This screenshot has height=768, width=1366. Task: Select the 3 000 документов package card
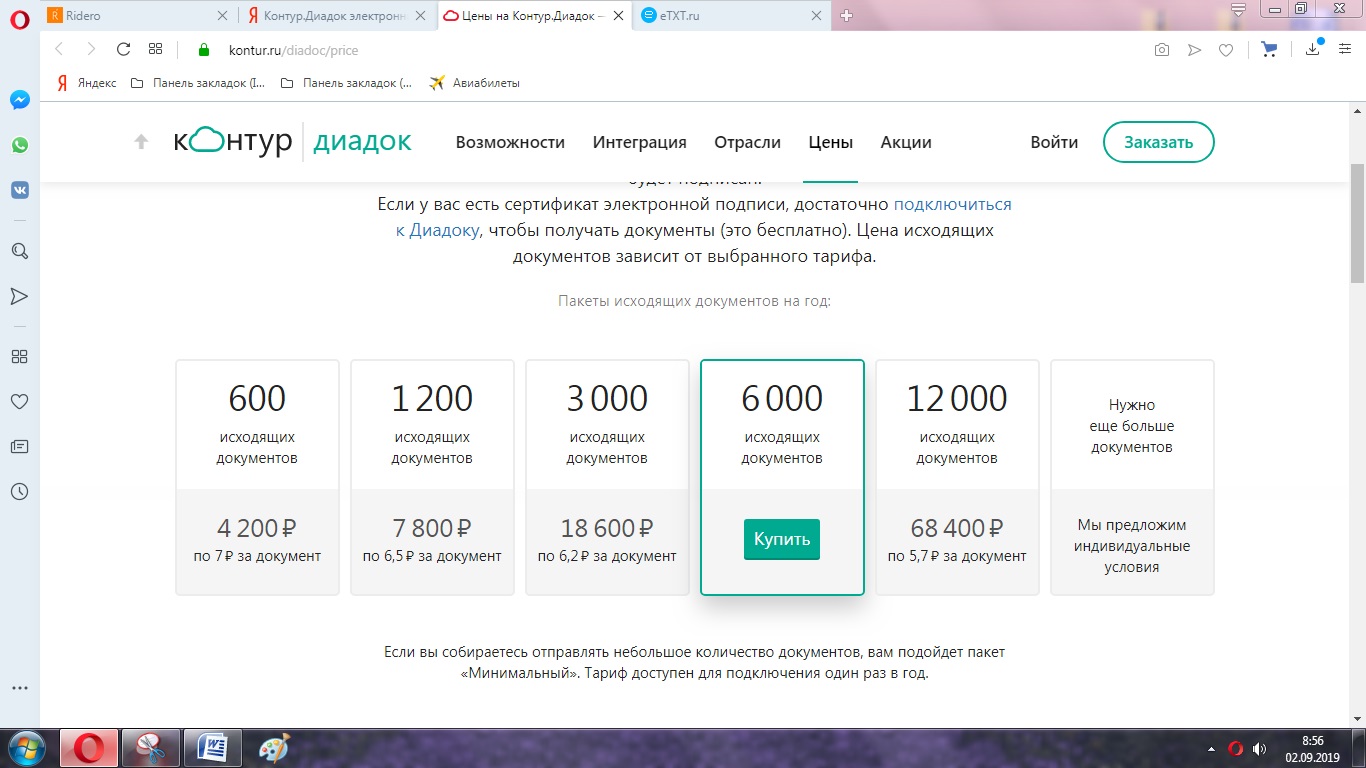[x=607, y=477]
